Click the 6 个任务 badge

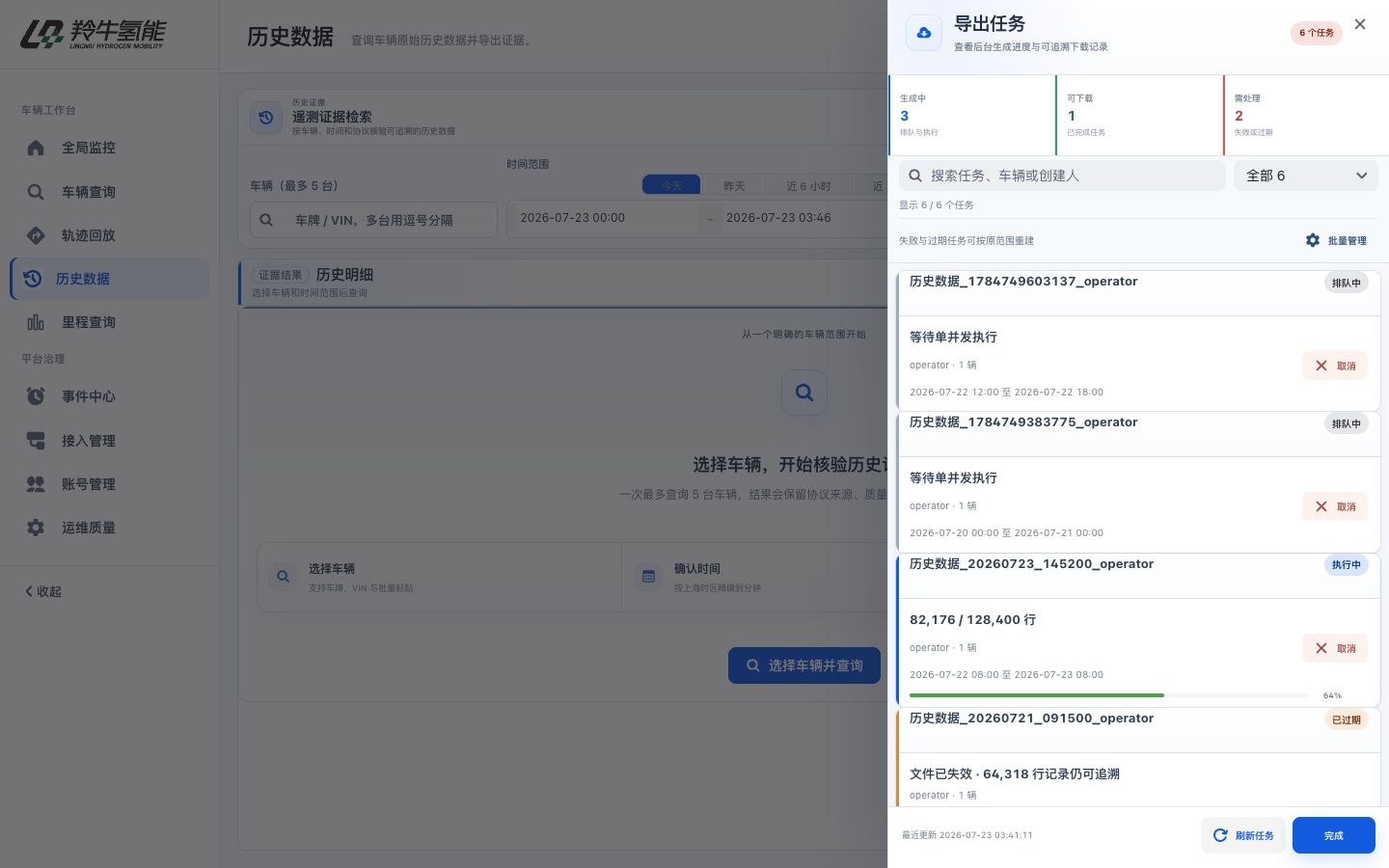(x=1317, y=33)
